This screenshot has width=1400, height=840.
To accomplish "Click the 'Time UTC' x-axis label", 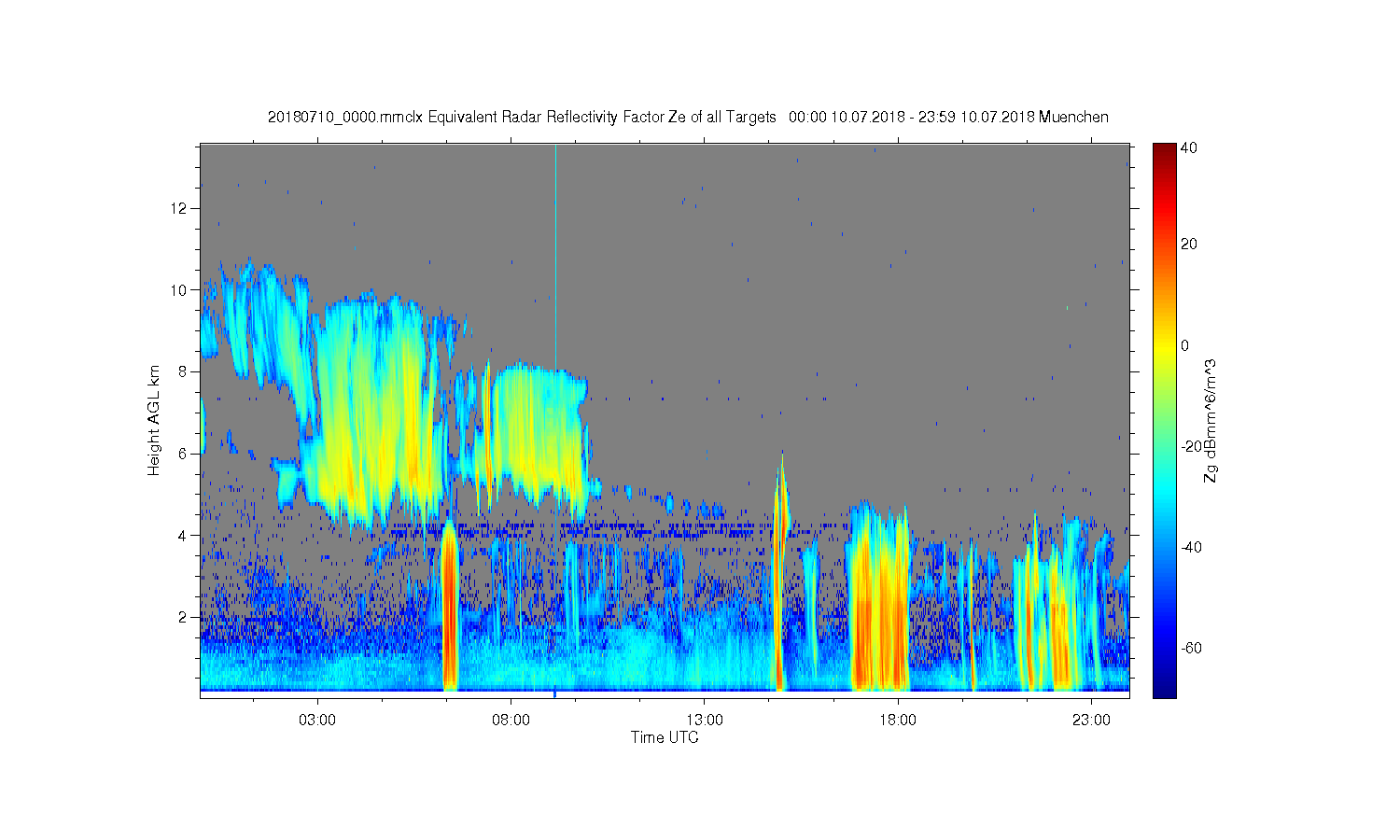I will tap(665, 737).
